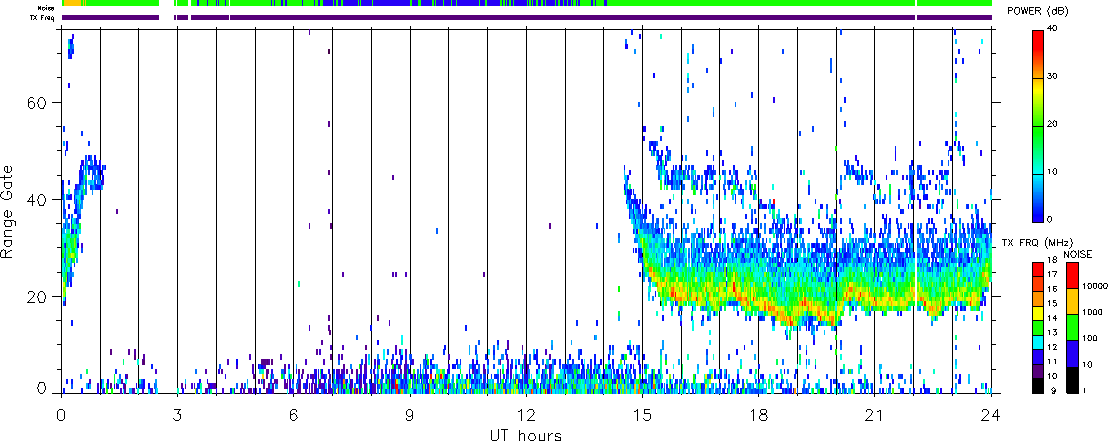Click the '100' label on NOISE scale
Viewport: 1108px width, 441px height.
[x=1090, y=339]
